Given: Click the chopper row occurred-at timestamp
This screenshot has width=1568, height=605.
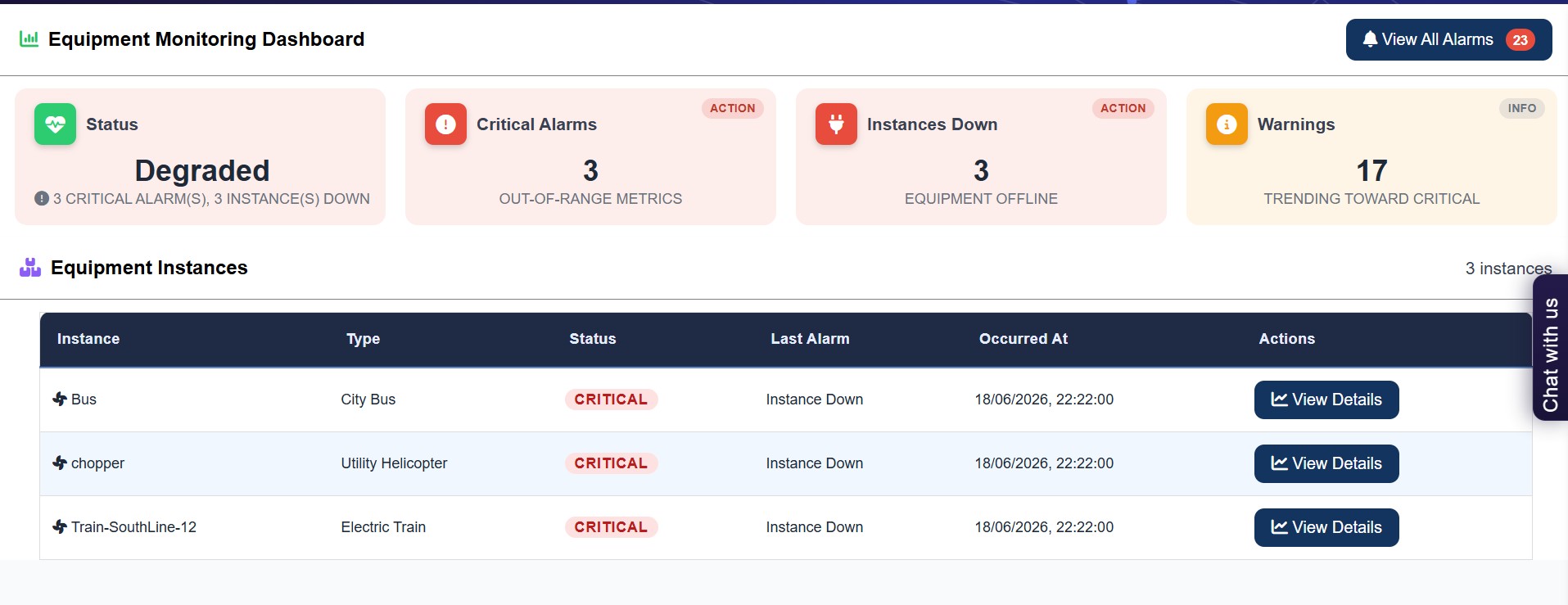Looking at the screenshot, I should coord(1044,463).
